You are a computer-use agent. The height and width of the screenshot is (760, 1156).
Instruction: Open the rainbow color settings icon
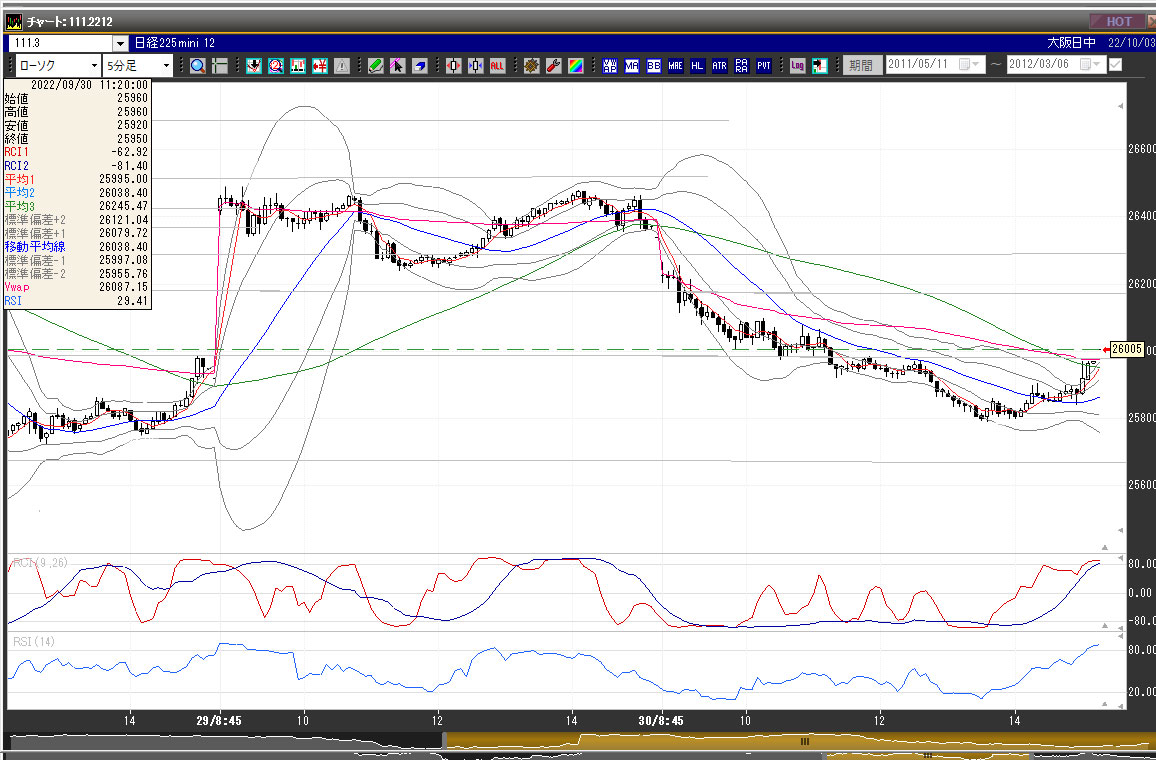576,66
